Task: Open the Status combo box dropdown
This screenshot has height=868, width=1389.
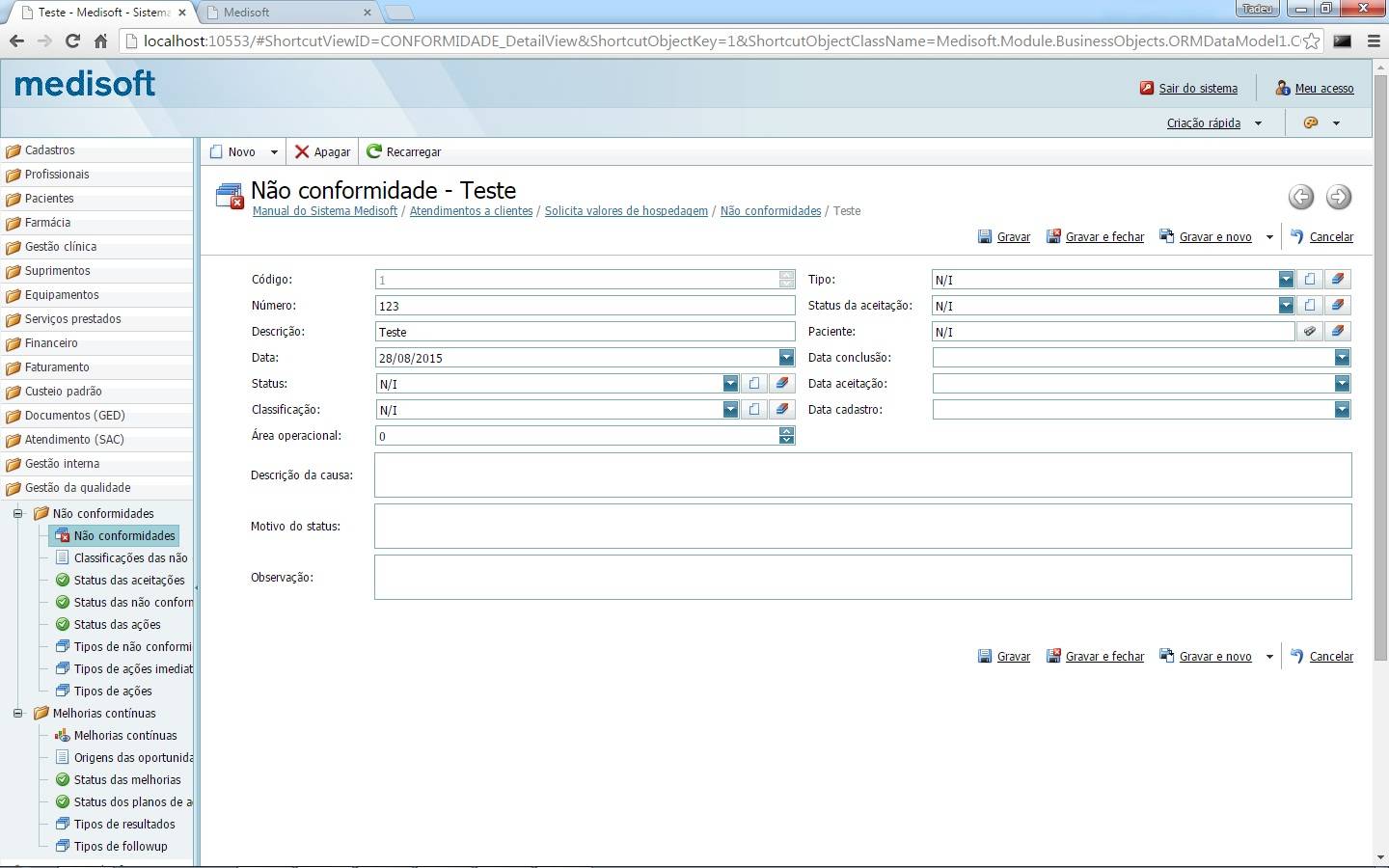Action: (x=730, y=384)
